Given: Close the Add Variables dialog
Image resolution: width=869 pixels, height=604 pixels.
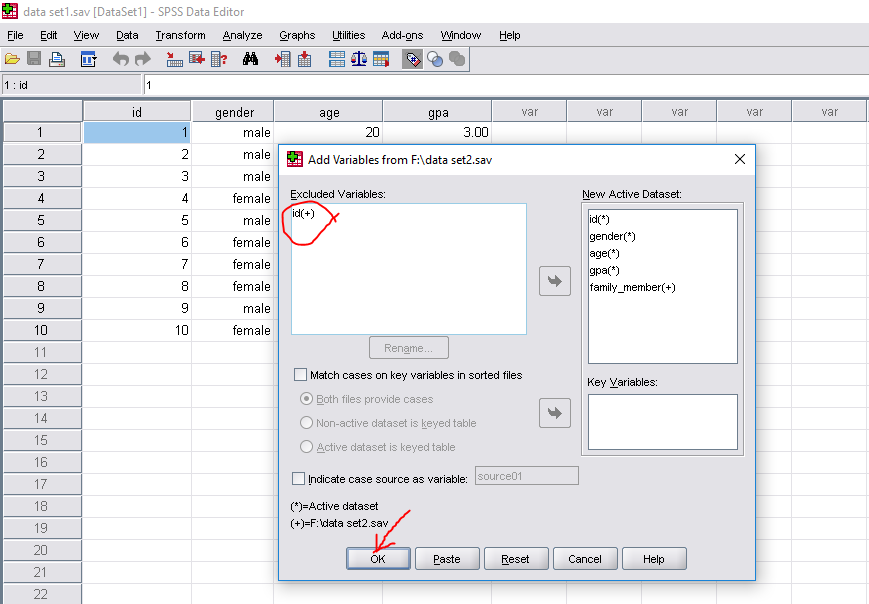Looking at the screenshot, I should [739, 160].
